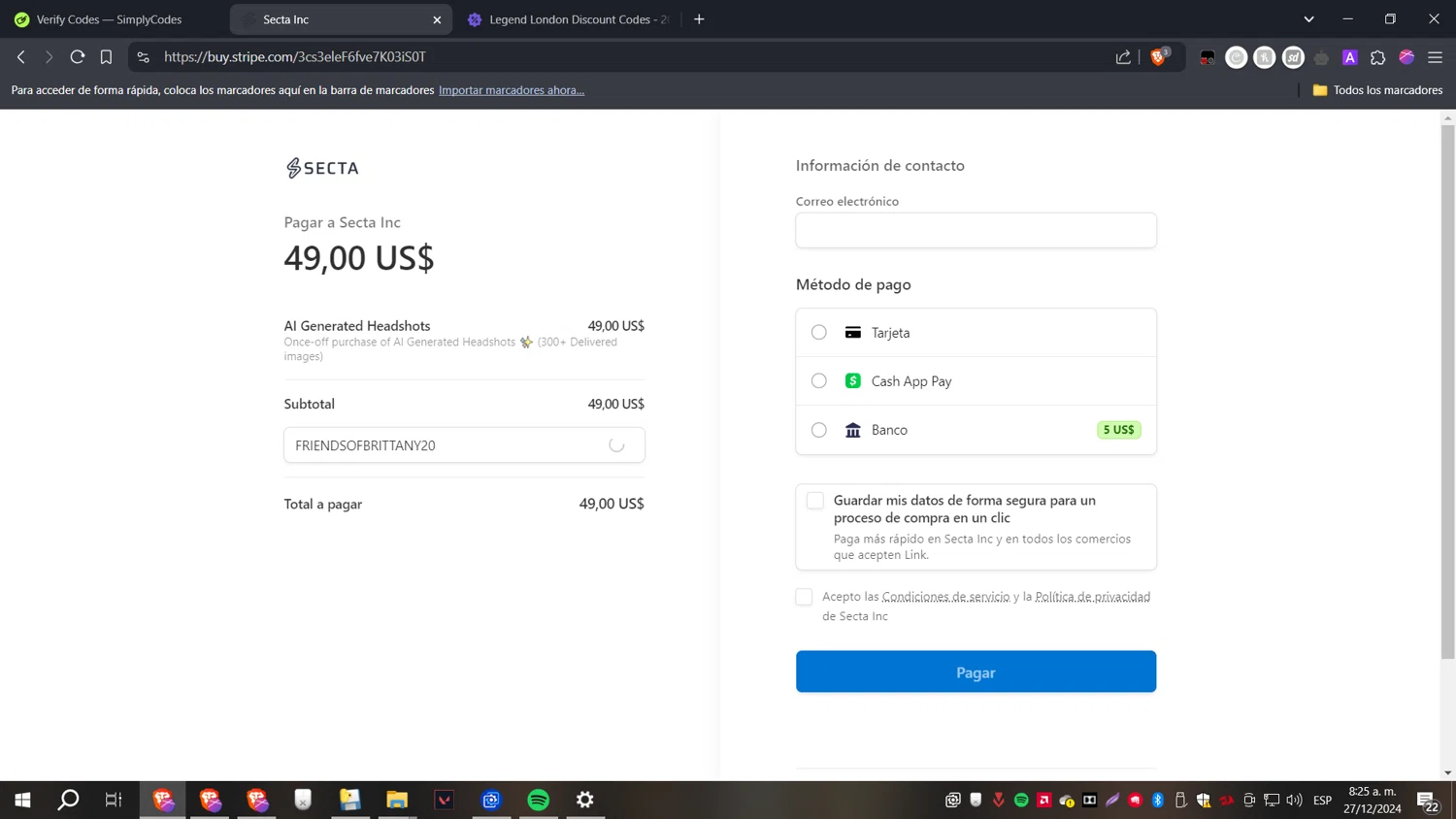Click the blue Pagar button
The height and width of the screenshot is (819, 1456).
pyautogui.click(x=976, y=672)
